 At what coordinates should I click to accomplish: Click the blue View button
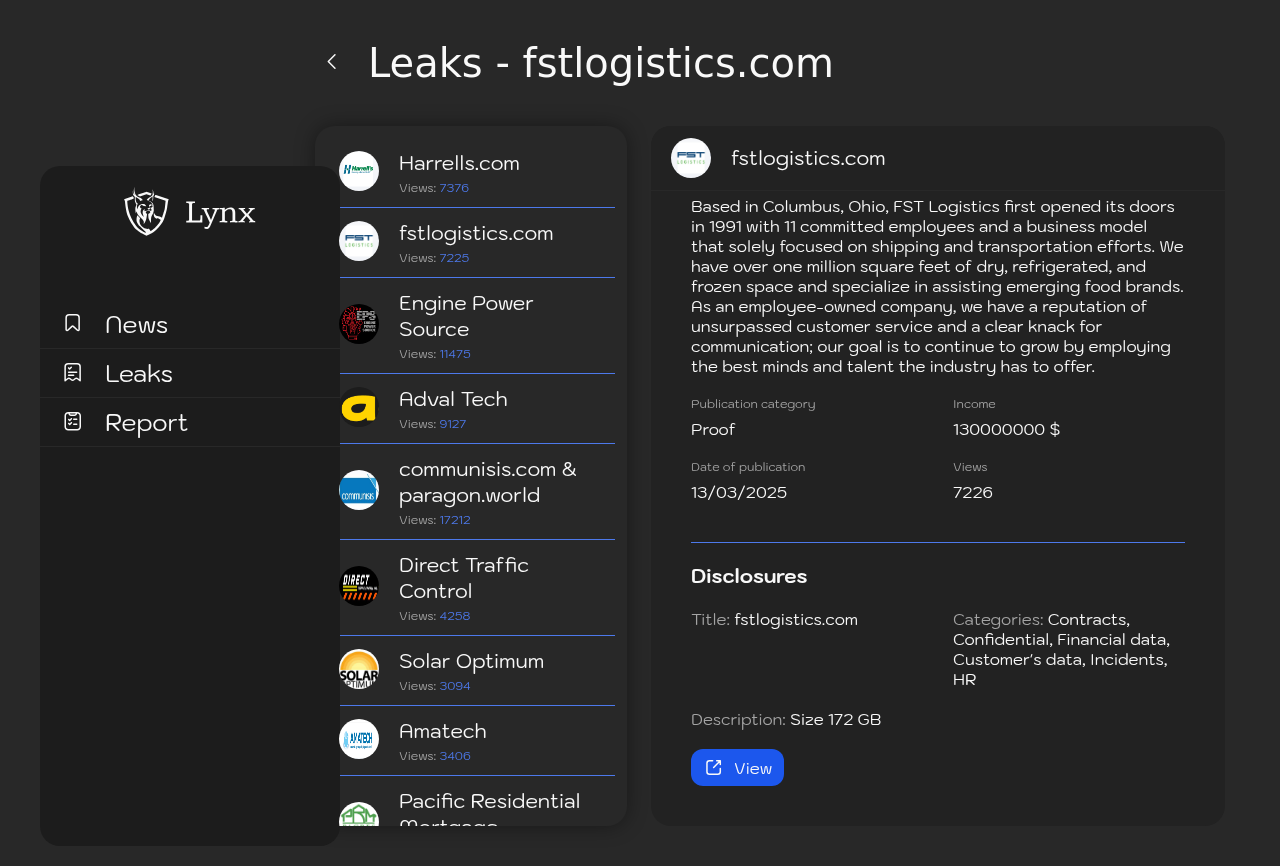pos(737,768)
